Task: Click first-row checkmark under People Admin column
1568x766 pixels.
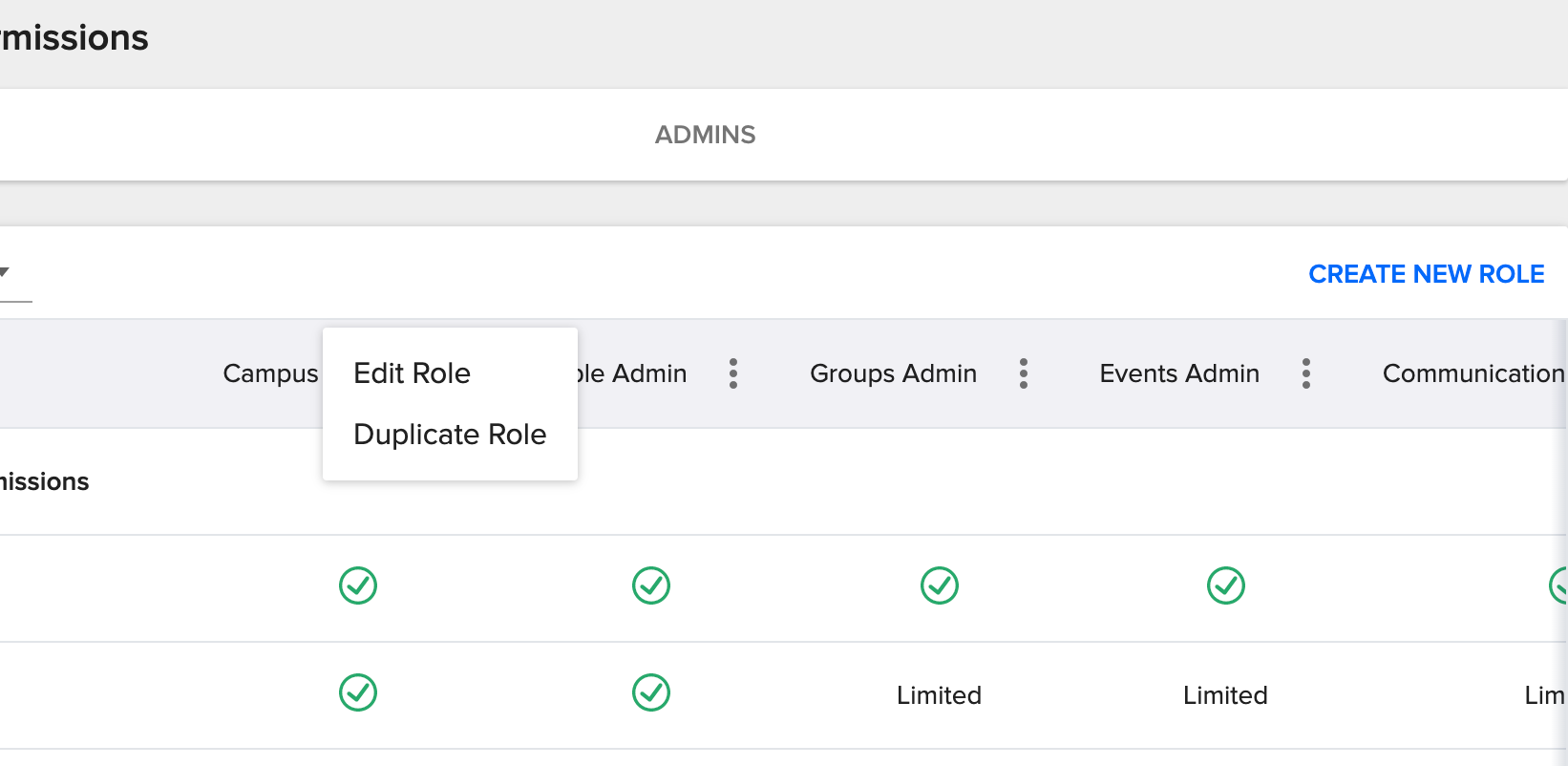Action: (651, 585)
